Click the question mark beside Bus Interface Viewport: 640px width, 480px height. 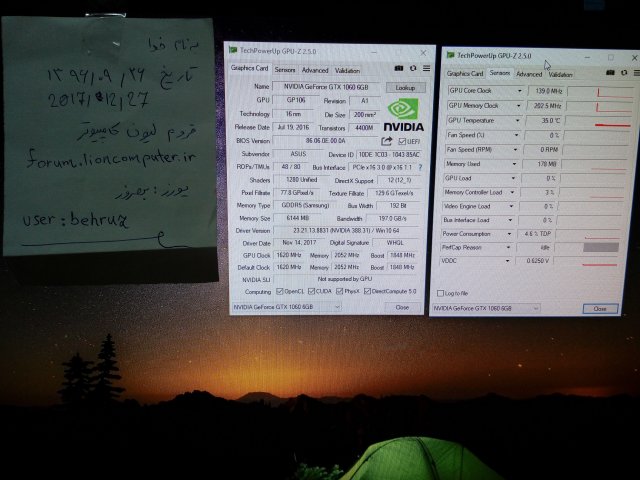point(420,167)
